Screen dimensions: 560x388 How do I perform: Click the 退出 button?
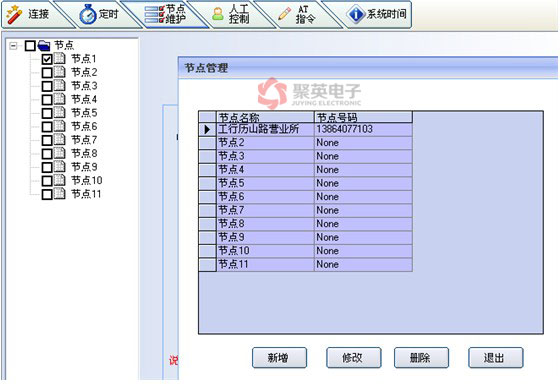(496, 358)
